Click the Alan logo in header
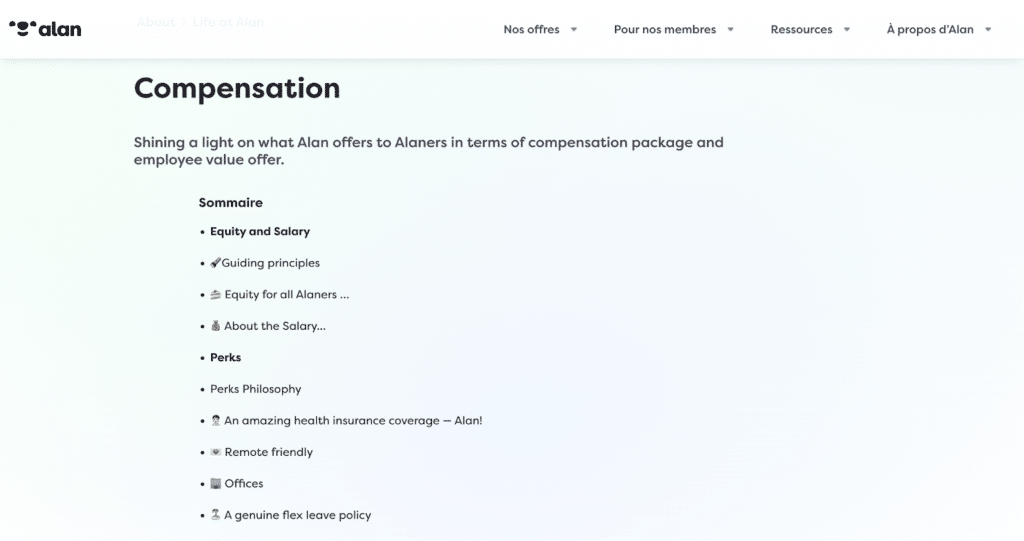The width and height of the screenshot is (1024, 541). click(45, 29)
